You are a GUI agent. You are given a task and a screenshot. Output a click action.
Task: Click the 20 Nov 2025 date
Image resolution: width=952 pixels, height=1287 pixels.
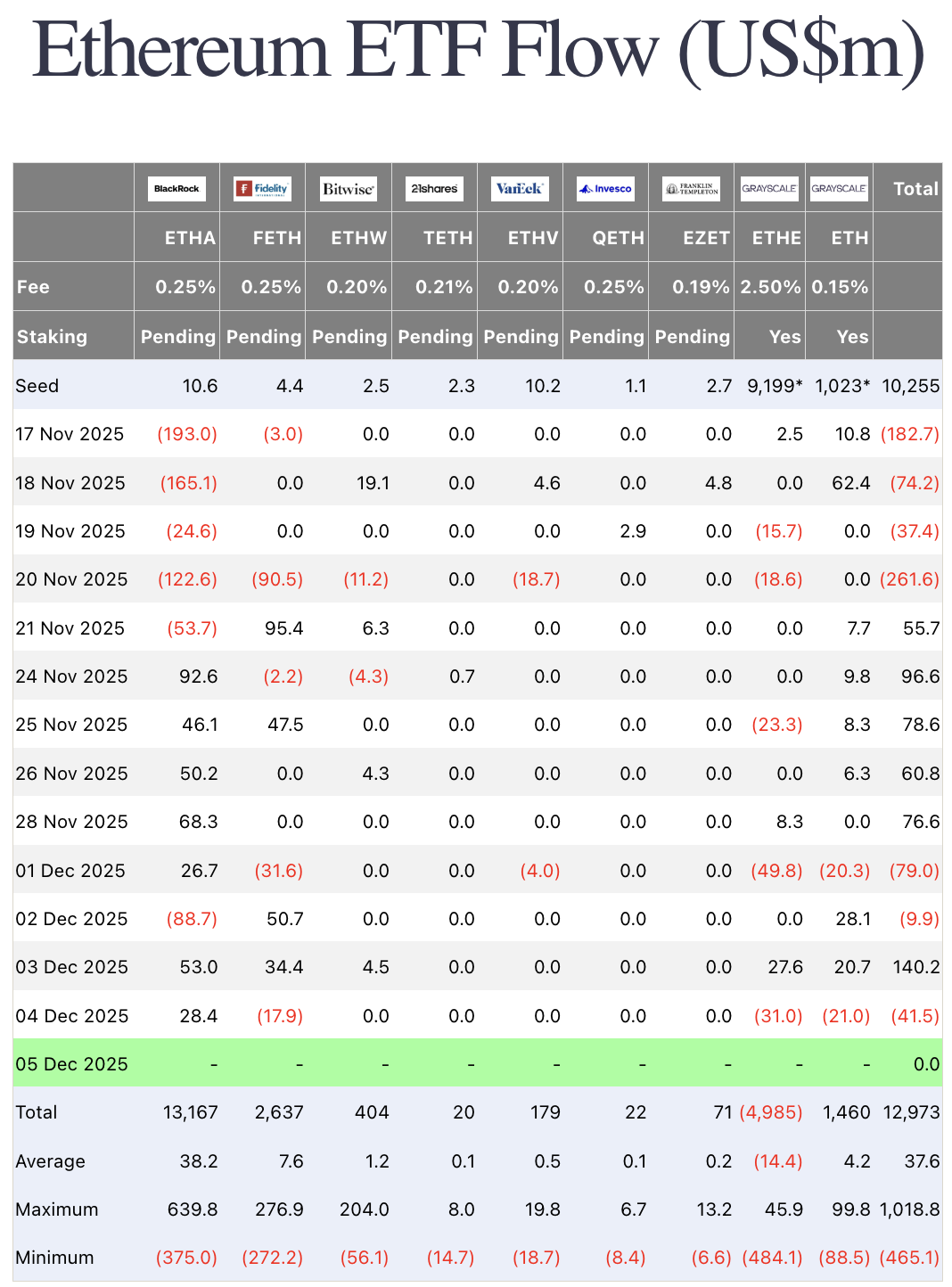71,579
